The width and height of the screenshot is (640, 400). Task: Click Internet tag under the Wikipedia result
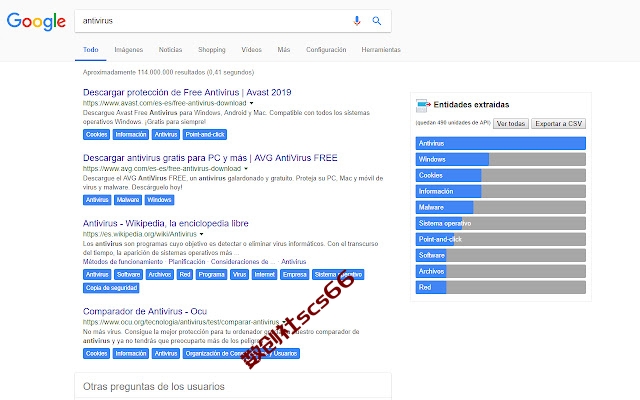tap(264, 275)
